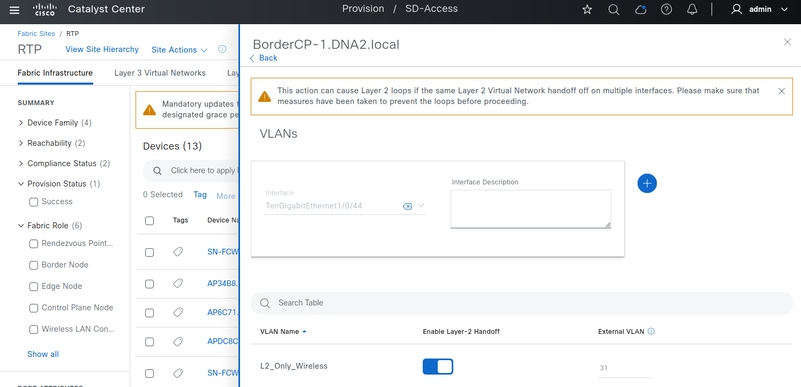The image size is (801, 387).
Task: Check the Wireless LAN Controller filter
Action: 34,329
